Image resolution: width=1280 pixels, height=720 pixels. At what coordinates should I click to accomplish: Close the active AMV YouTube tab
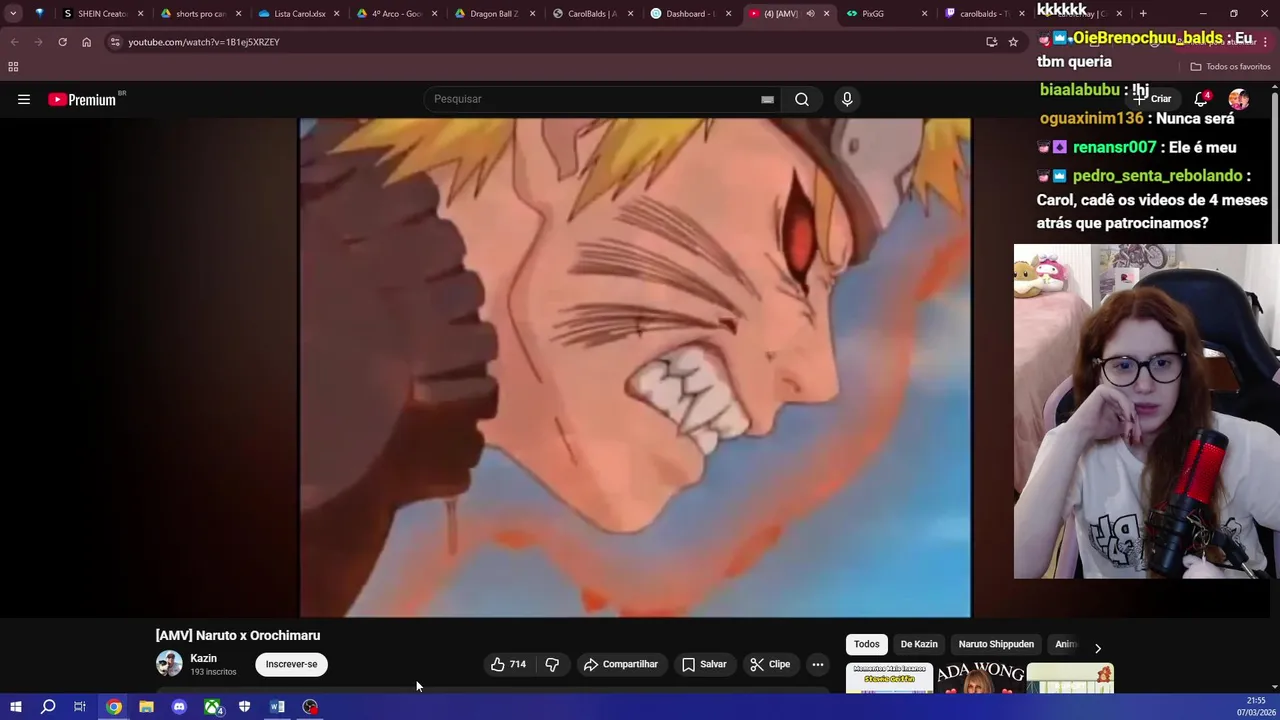pos(826,14)
